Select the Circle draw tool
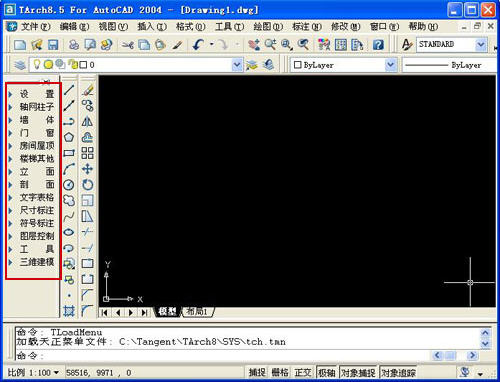Viewport: 500px width, 382px height. tap(69, 185)
